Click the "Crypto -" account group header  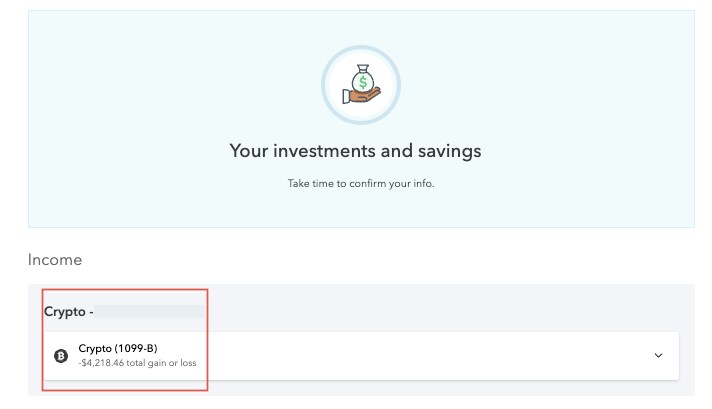[69, 311]
